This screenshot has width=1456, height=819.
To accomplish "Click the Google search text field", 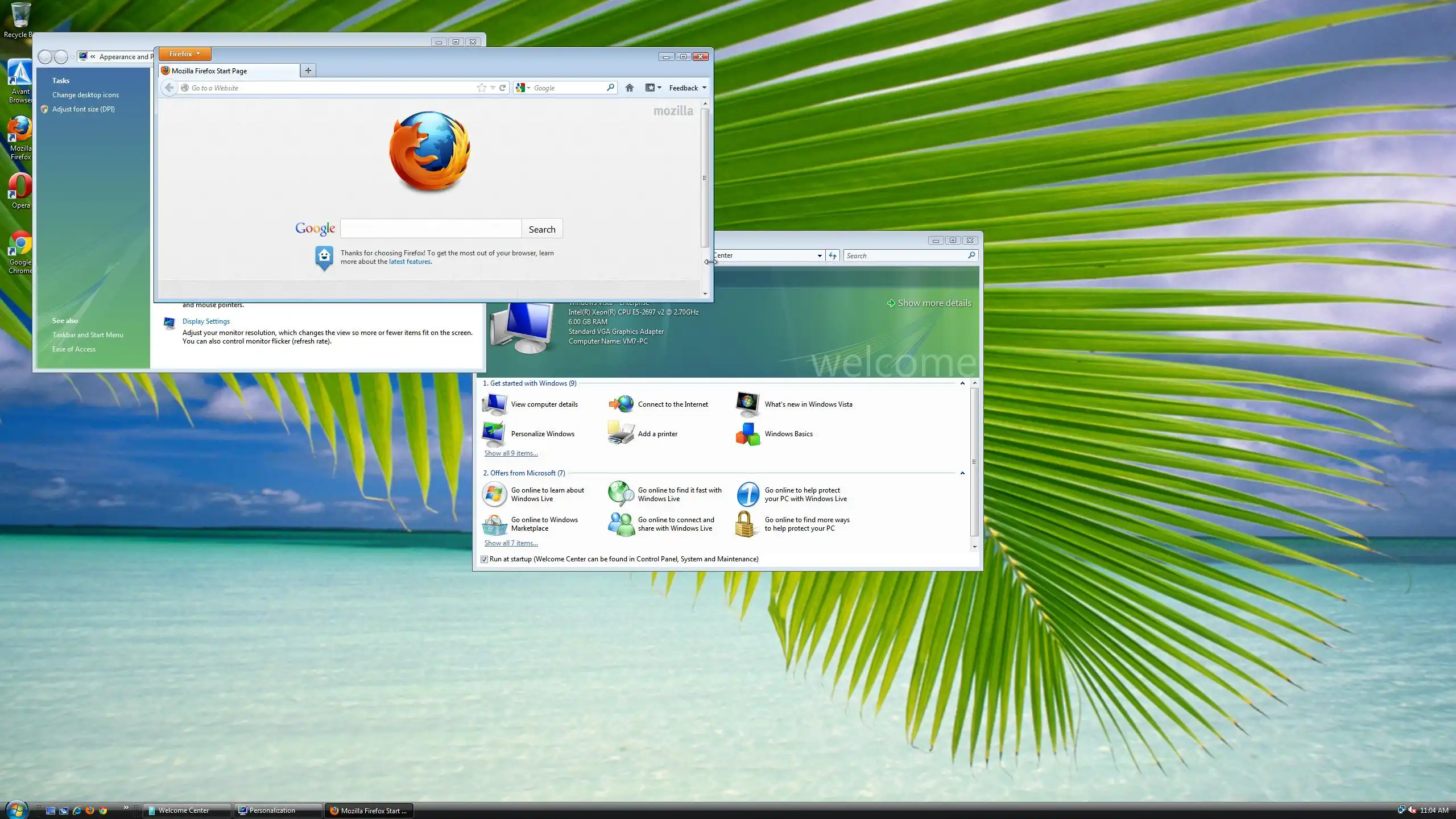I will (431, 229).
